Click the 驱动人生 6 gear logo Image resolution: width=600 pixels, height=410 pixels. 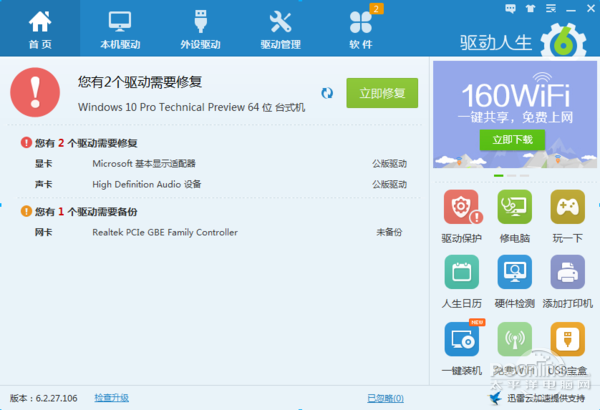[x=563, y=41]
